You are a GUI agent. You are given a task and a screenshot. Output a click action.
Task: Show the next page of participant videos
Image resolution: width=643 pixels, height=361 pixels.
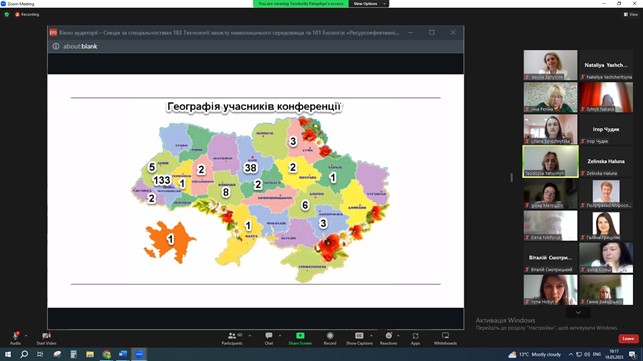(x=578, y=313)
